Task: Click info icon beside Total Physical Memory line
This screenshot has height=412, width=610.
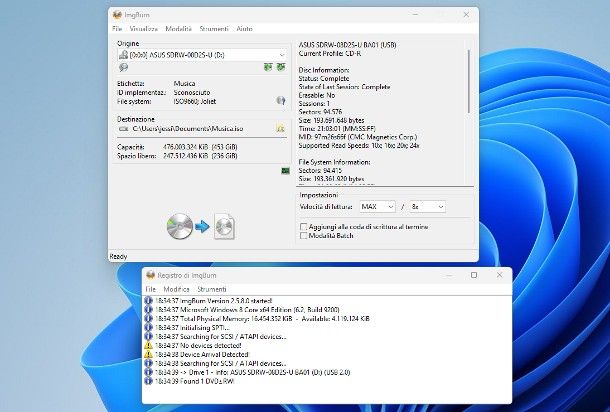Action: (x=148, y=319)
